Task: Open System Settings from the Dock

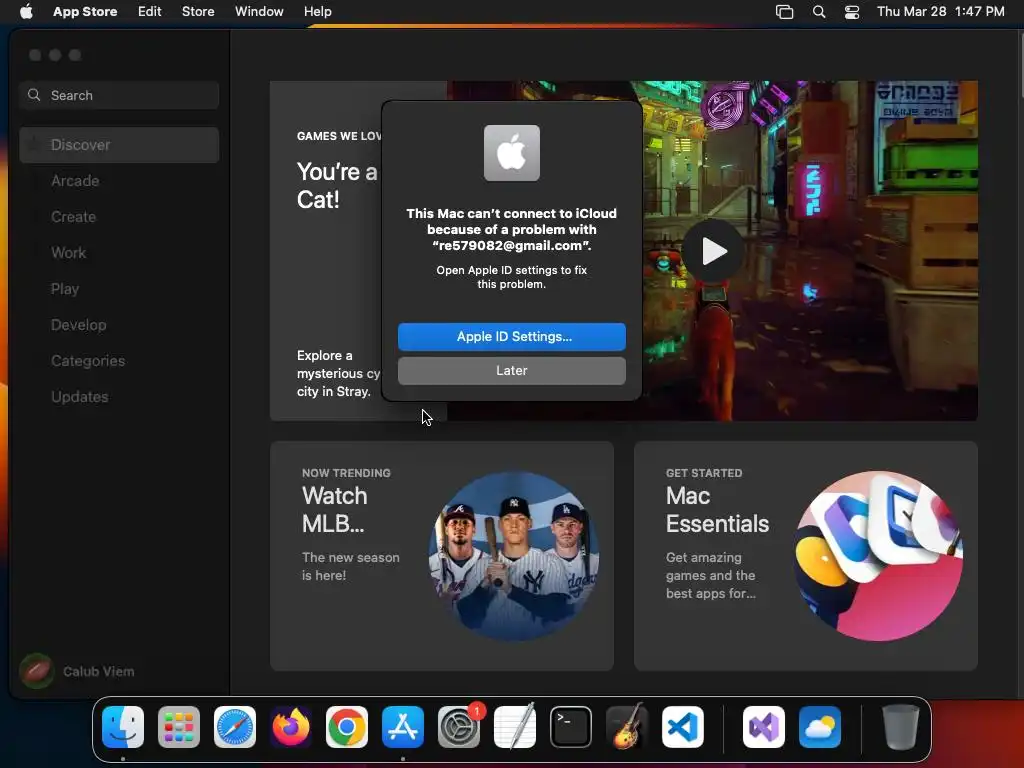Action: click(459, 727)
